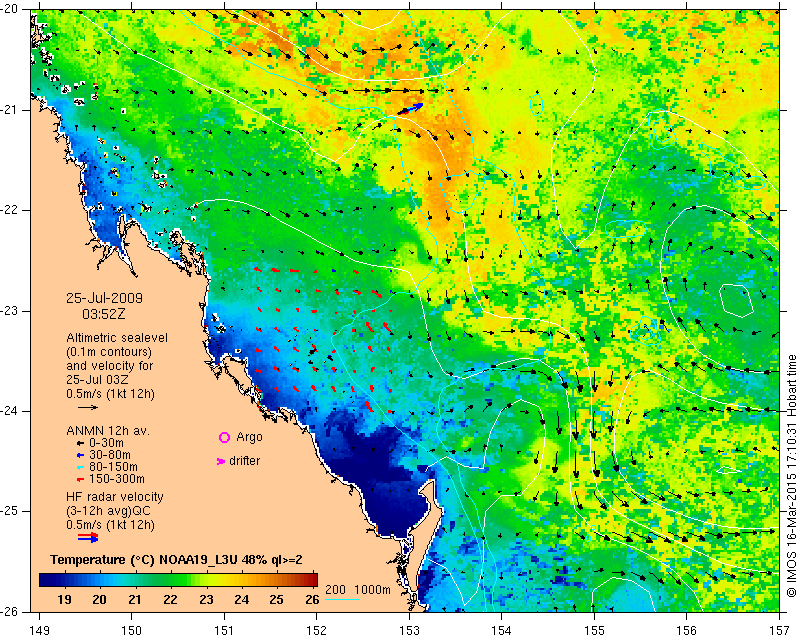This screenshot has height=640, width=800.
Task: Click the cyan 80-150m arrow legend marker
Action: 80,467
